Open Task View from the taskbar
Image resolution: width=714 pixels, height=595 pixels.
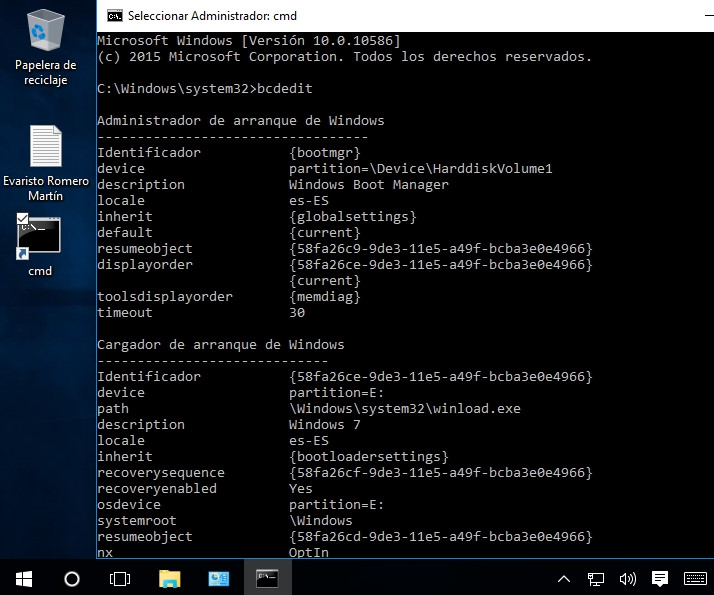120,578
